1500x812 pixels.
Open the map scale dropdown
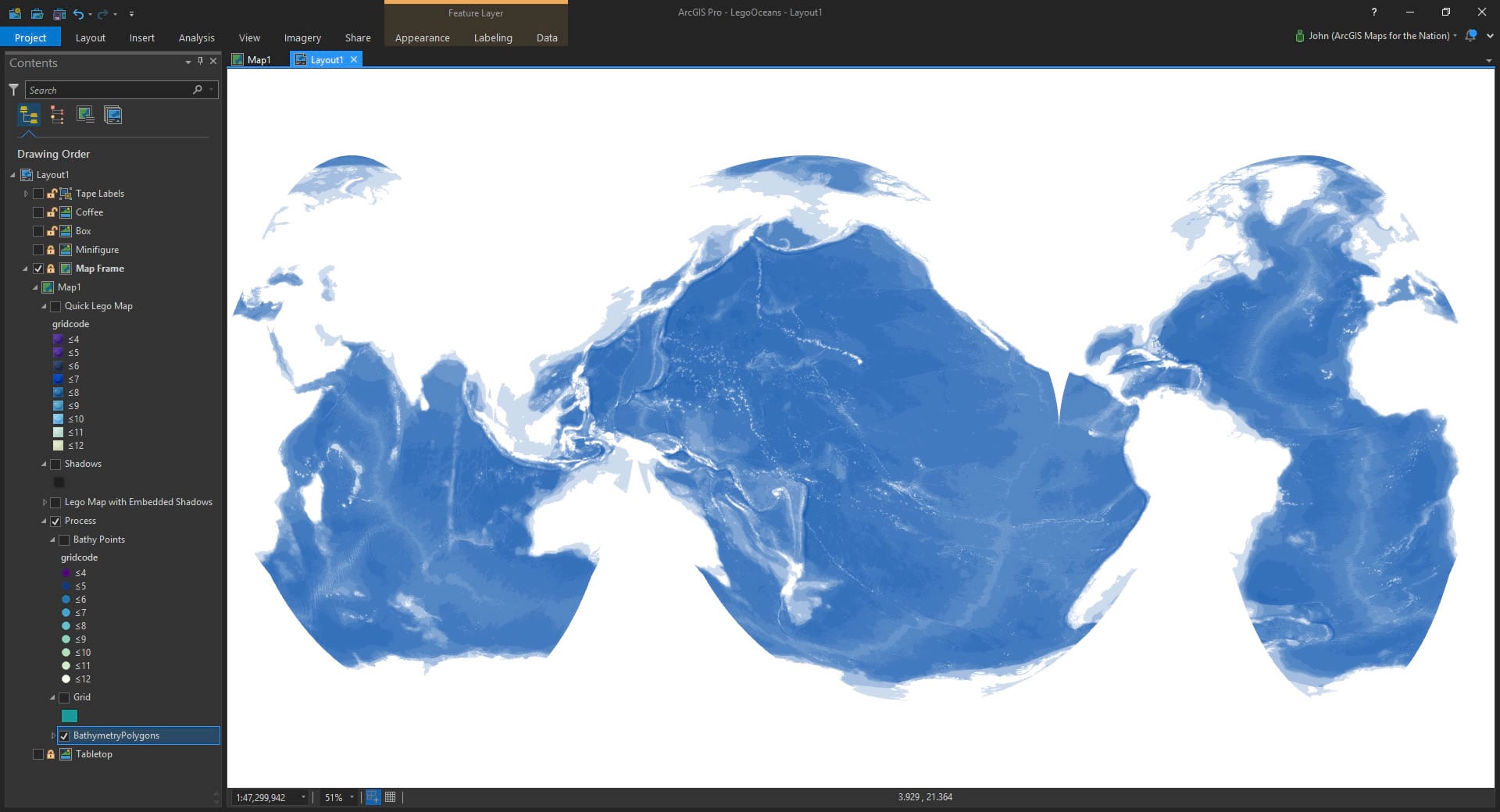click(303, 797)
